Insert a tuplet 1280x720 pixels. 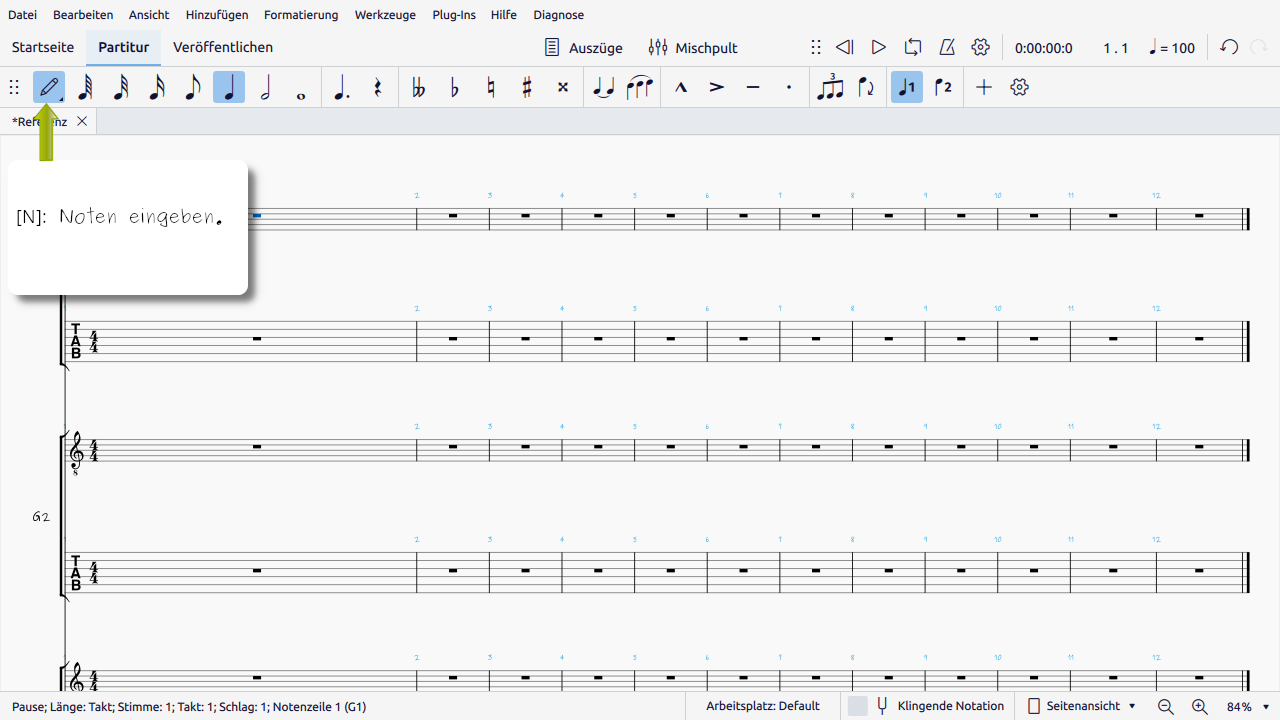(830, 87)
